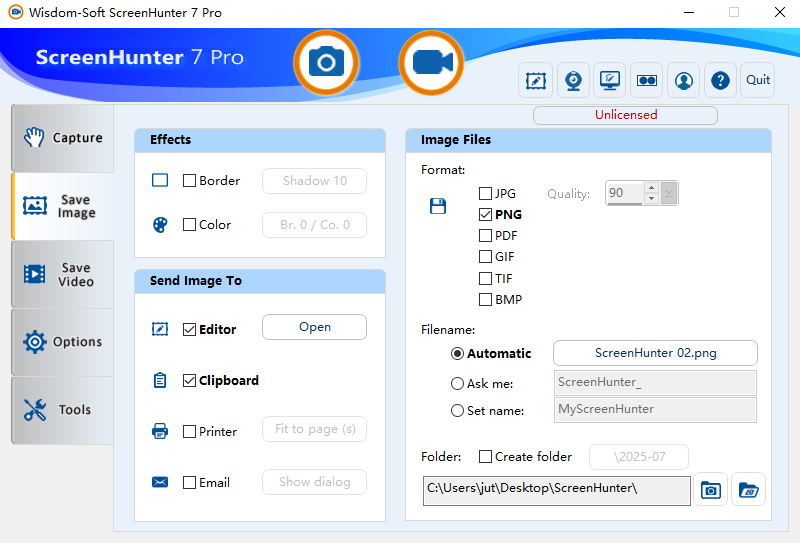Enable the JPG format checkbox

coord(485,193)
